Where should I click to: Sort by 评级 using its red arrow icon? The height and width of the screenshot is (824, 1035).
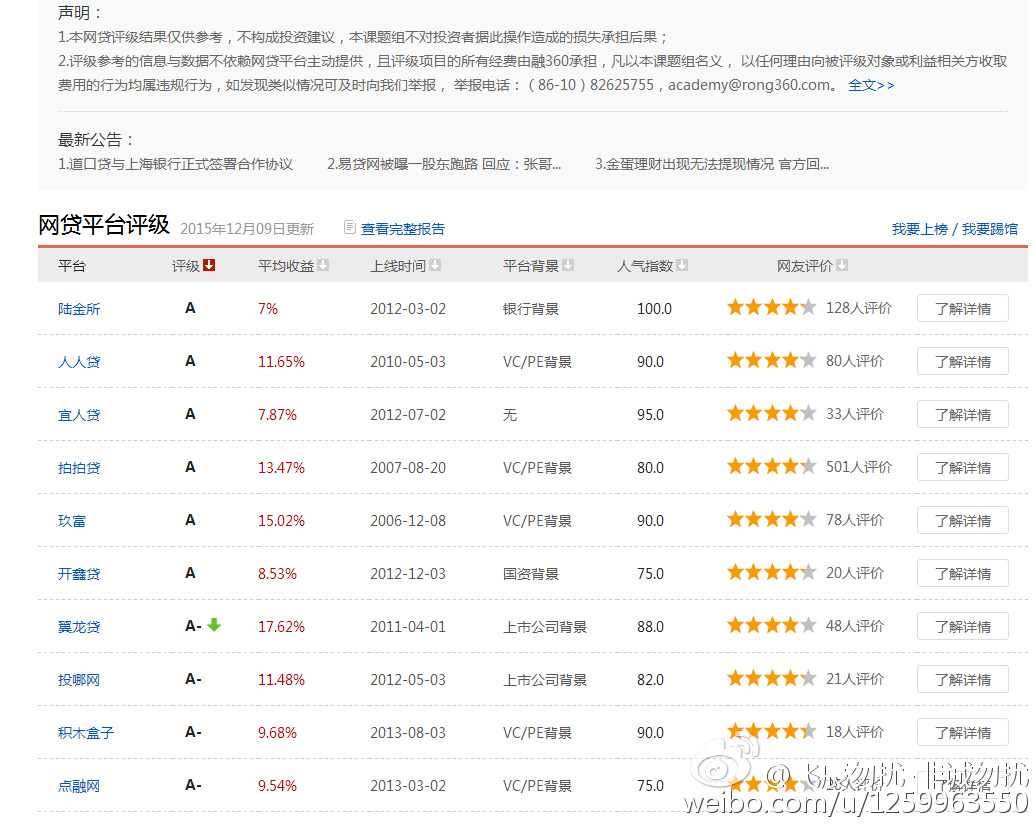click(209, 265)
